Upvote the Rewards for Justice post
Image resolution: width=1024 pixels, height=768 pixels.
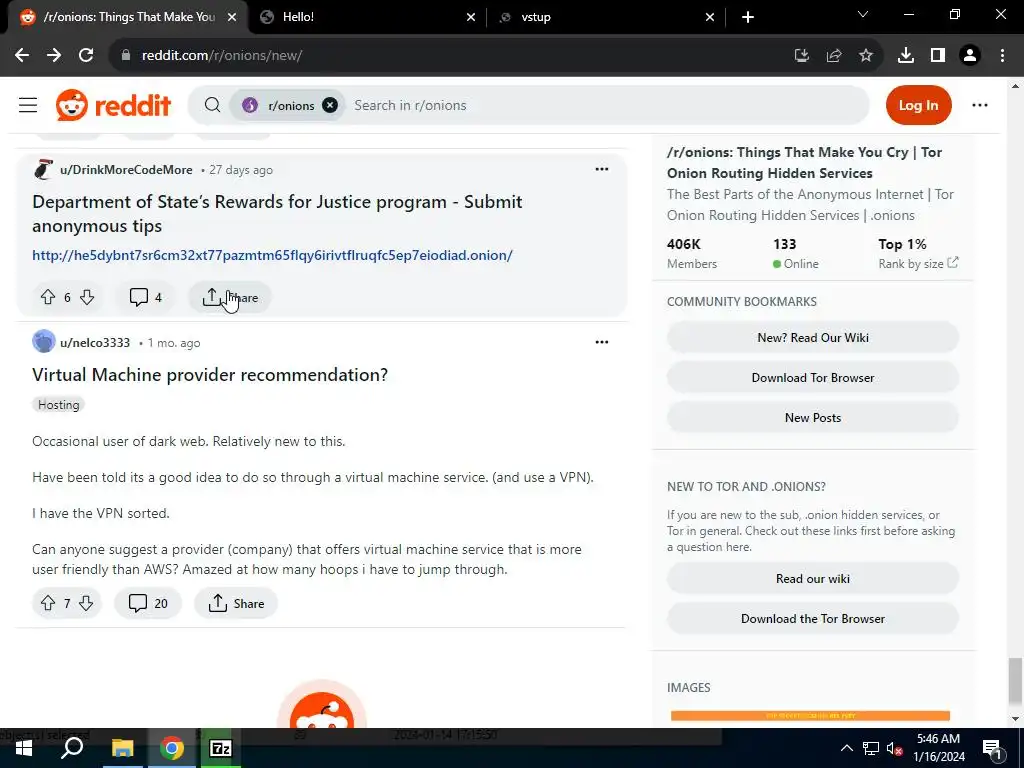(48, 297)
